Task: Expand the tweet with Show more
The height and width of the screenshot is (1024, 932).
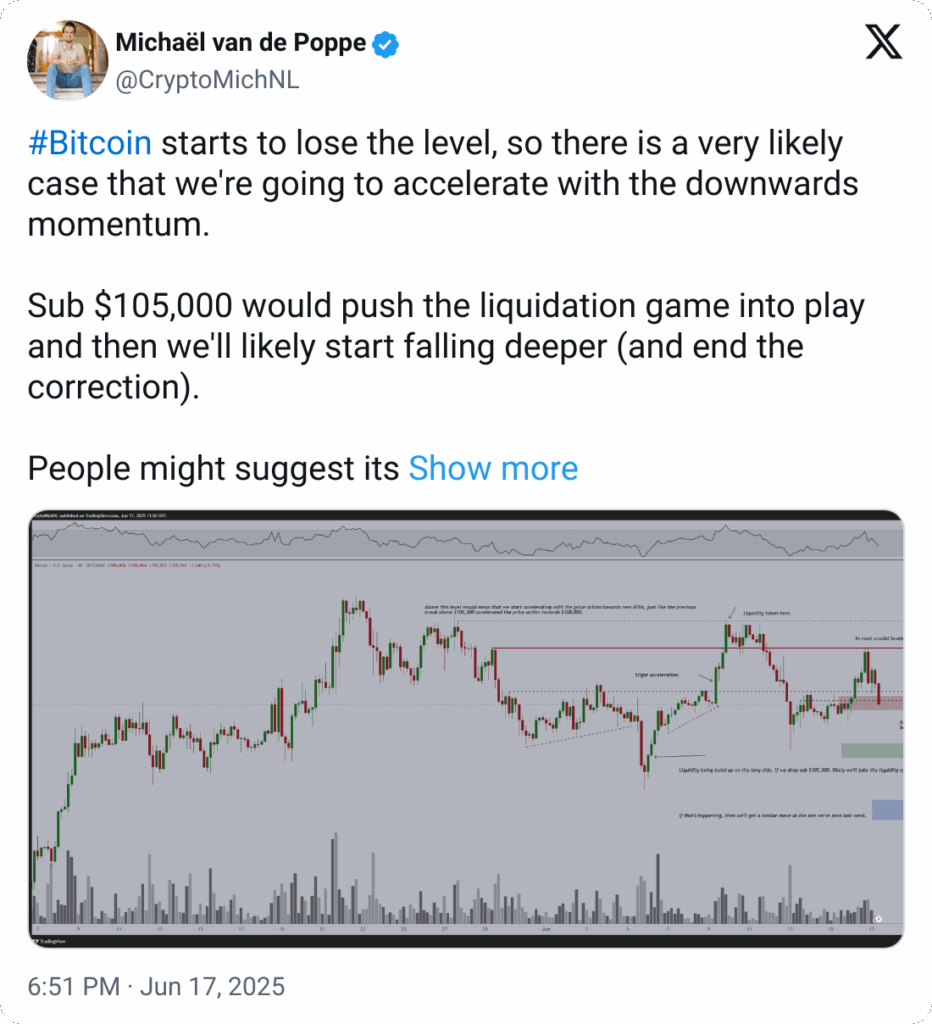Action: coord(493,468)
